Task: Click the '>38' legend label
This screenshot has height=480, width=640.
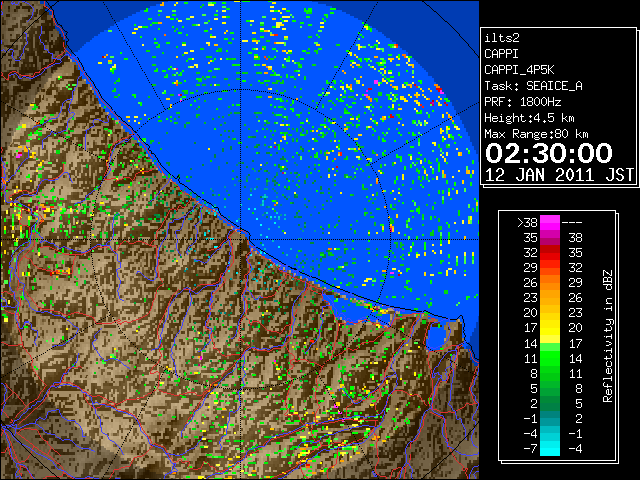Action: (x=527, y=223)
